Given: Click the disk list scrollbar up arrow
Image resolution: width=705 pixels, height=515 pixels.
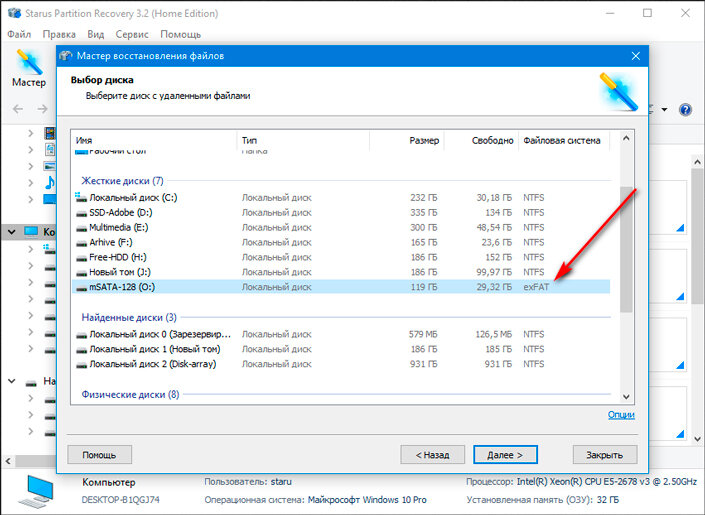Looking at the screenshot, I should click(x=626, y=139).
